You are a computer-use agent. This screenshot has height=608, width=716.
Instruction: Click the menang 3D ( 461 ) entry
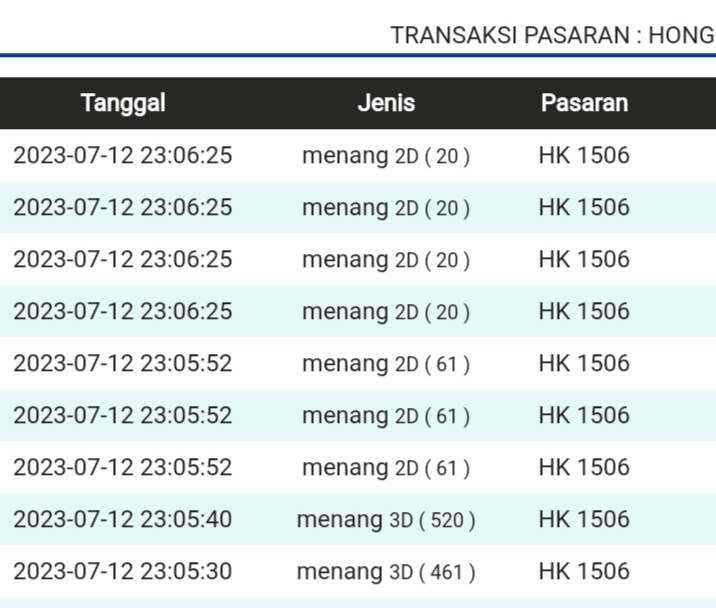click(x=386, y=571)
